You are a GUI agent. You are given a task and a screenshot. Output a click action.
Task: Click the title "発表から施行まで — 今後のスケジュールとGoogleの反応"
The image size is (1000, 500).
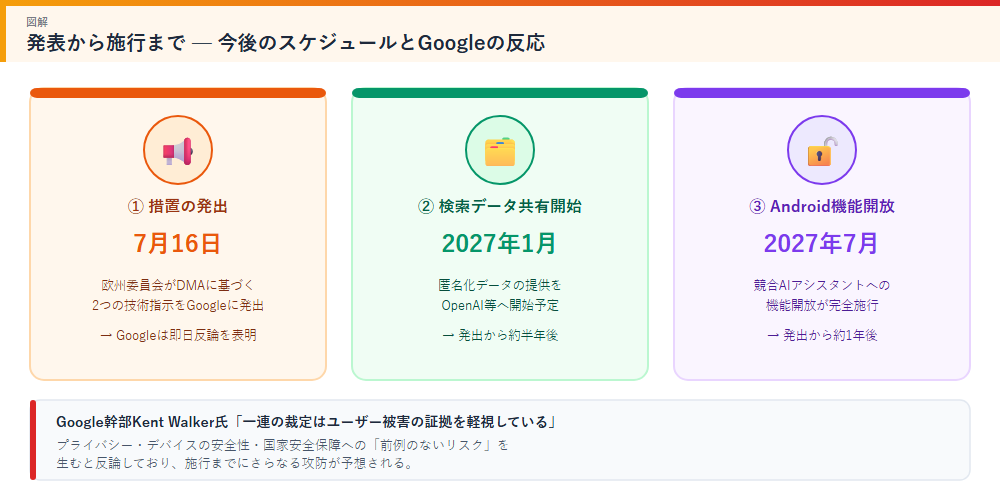tap(285, 43)
